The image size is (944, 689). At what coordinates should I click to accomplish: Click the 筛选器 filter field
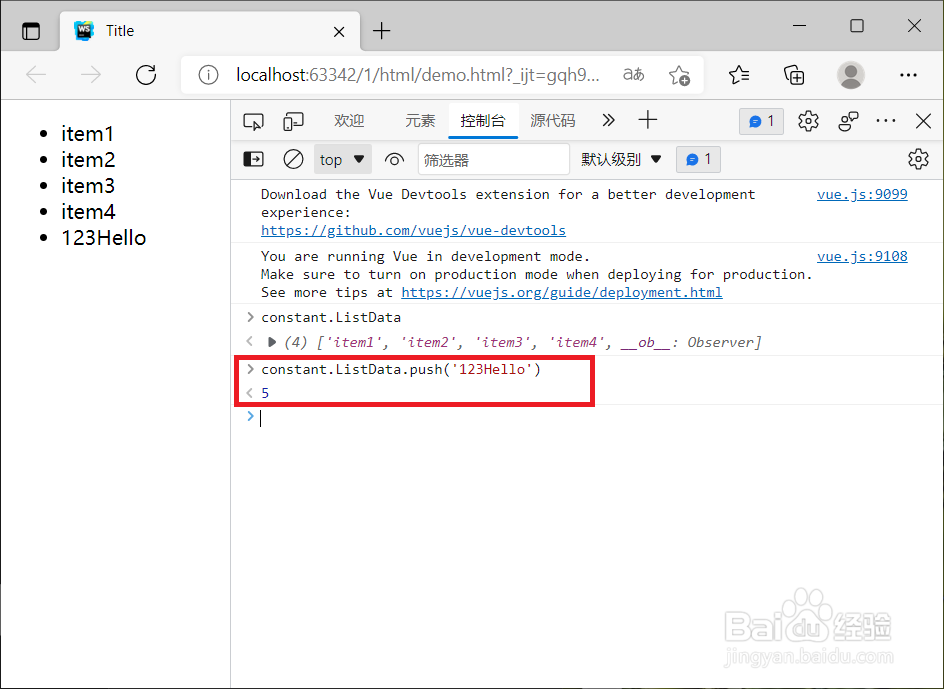[x=494, y=160]
